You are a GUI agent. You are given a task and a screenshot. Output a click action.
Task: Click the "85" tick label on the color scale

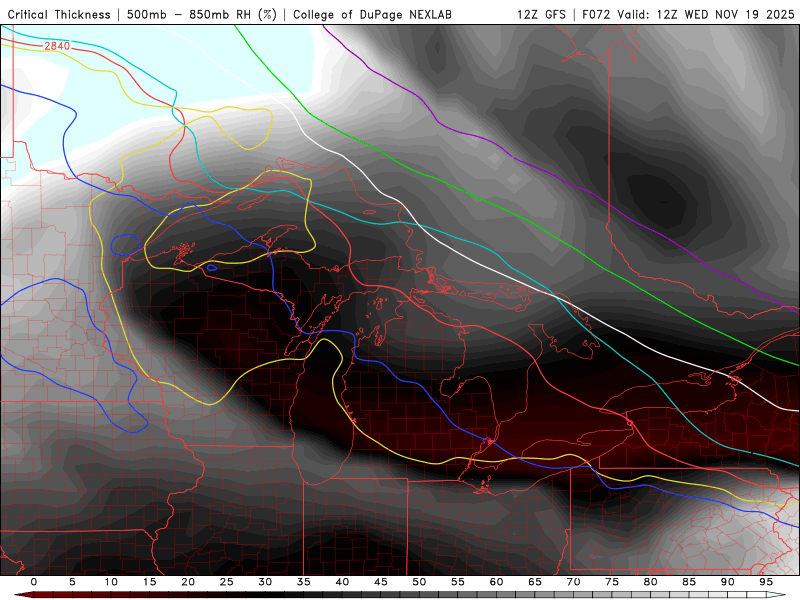(x=689, y=582)
